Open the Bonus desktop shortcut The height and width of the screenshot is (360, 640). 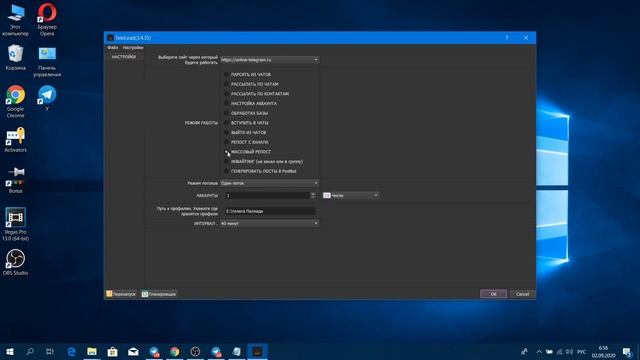coord(16,180)
